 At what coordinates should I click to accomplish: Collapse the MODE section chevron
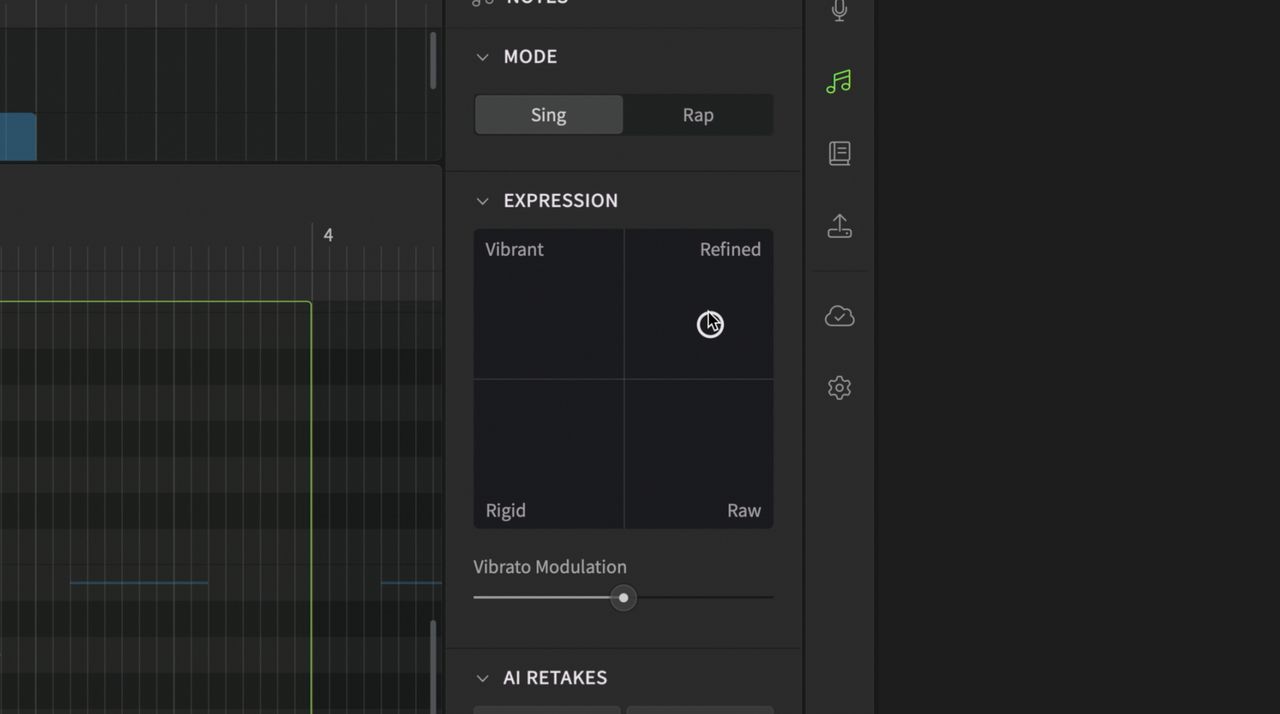[x=483, y=57]
